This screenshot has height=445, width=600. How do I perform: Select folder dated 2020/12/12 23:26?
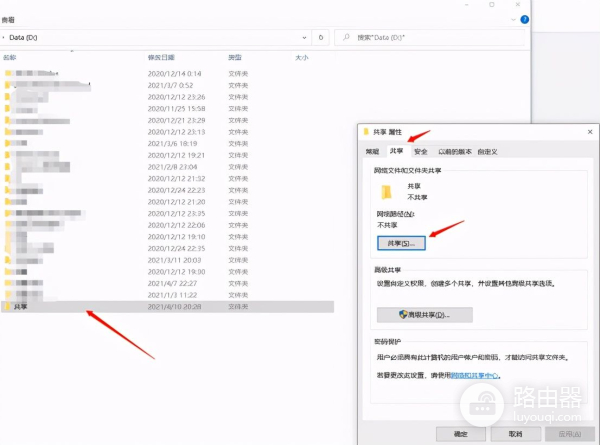pos(167,97)
